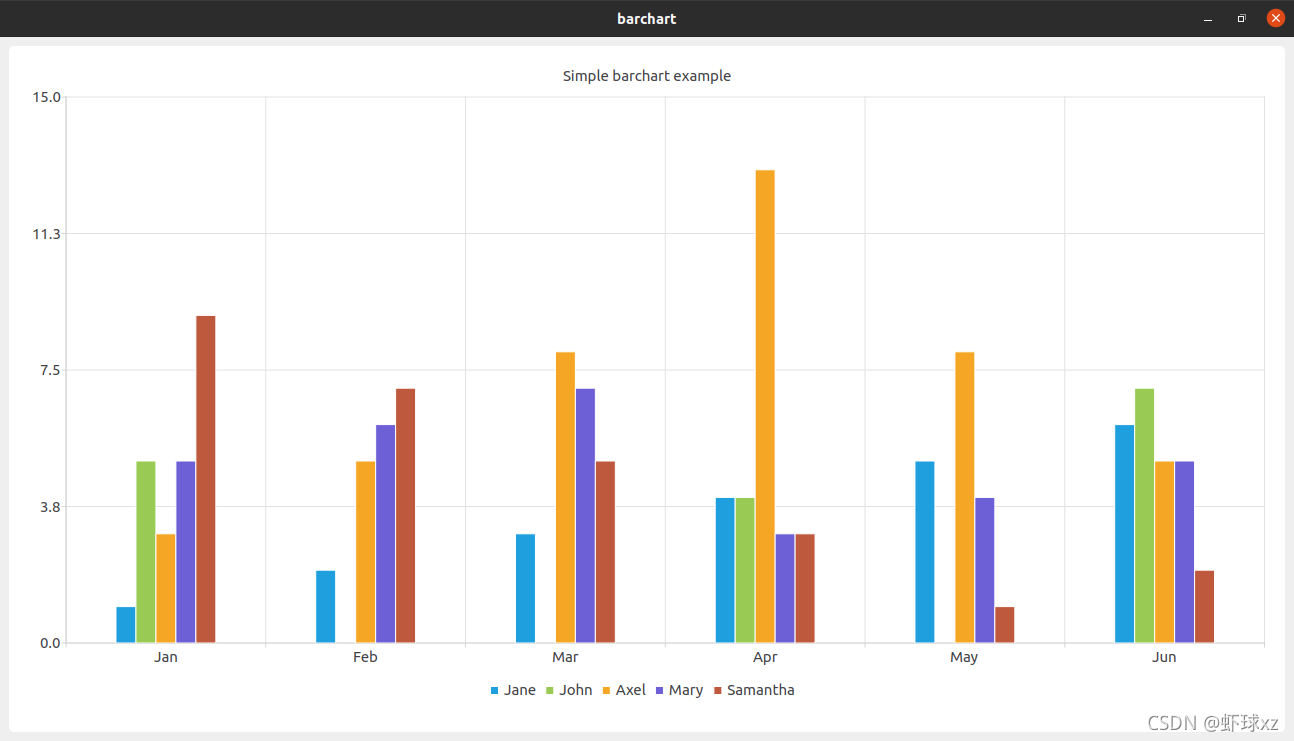The height and width of the screenshot is (741, 1294).
Task: Click John's green bar in Jun
Action: coord(1145,516)
